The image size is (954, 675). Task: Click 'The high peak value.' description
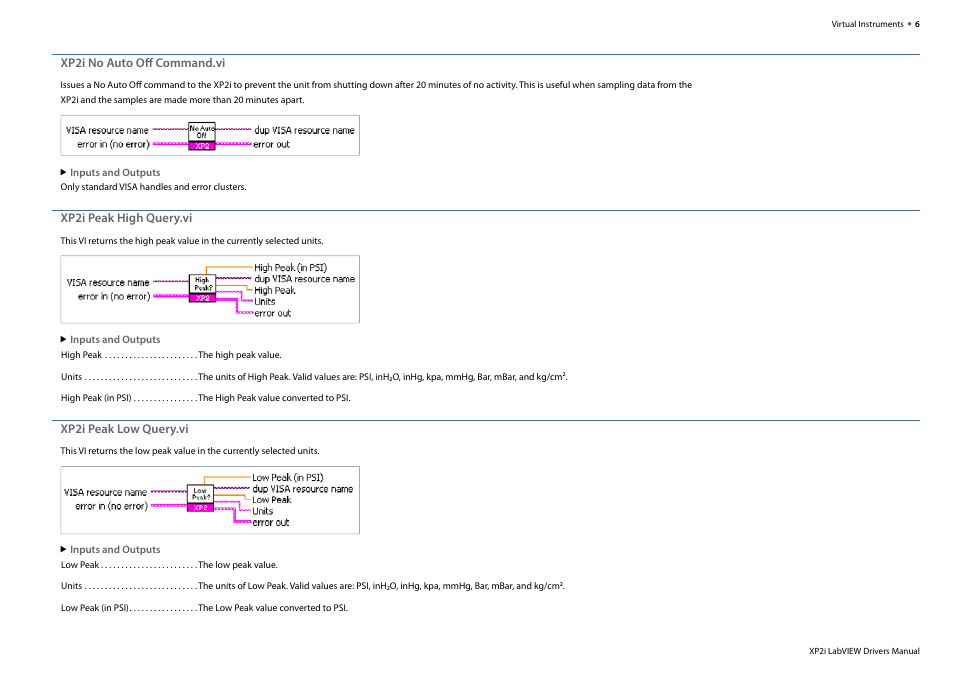[x=240, y=355]
